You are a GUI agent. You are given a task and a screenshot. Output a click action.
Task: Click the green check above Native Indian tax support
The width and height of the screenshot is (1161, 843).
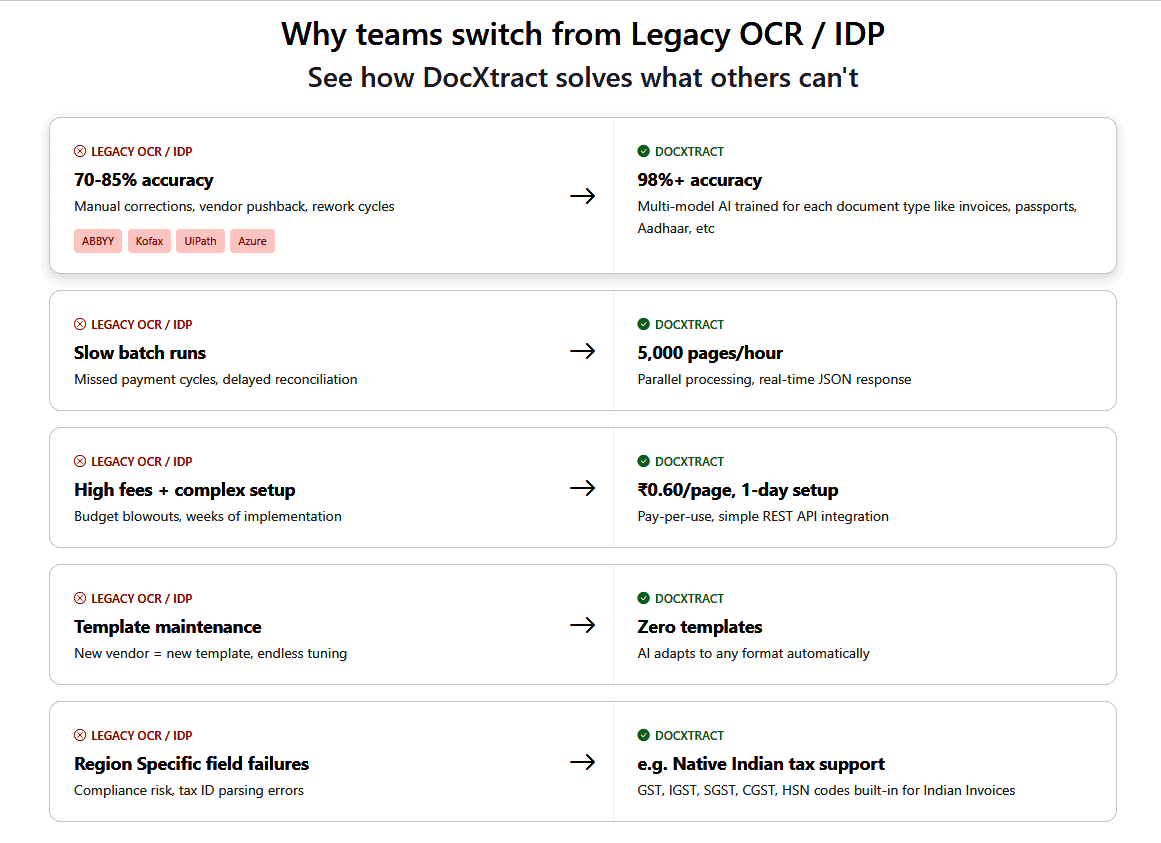click(643, 736)
